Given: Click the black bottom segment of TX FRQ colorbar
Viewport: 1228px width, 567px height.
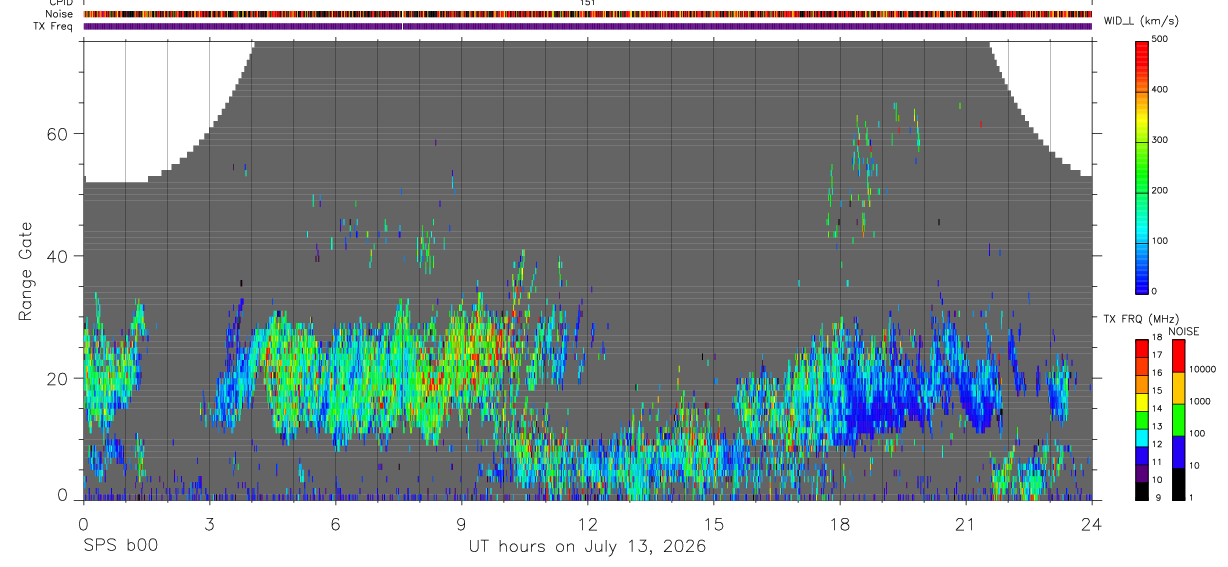Looking at the screenshot, I should [x=1142, y=492].
